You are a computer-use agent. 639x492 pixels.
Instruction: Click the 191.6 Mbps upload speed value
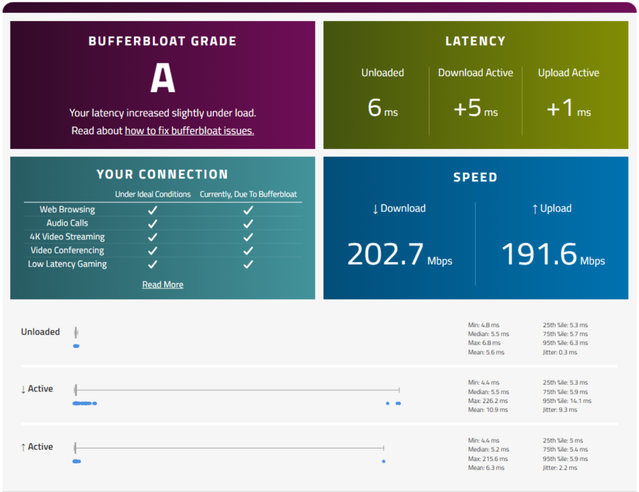[x=540, y=254]
